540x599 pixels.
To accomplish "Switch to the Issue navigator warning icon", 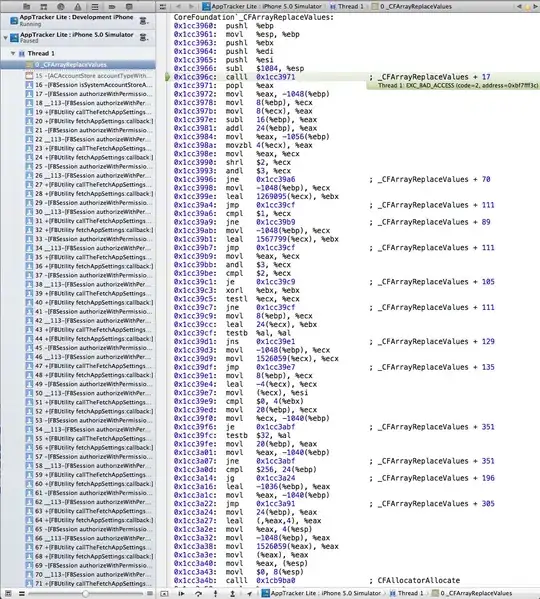I will pyautogui.click(x=78, y=6).
